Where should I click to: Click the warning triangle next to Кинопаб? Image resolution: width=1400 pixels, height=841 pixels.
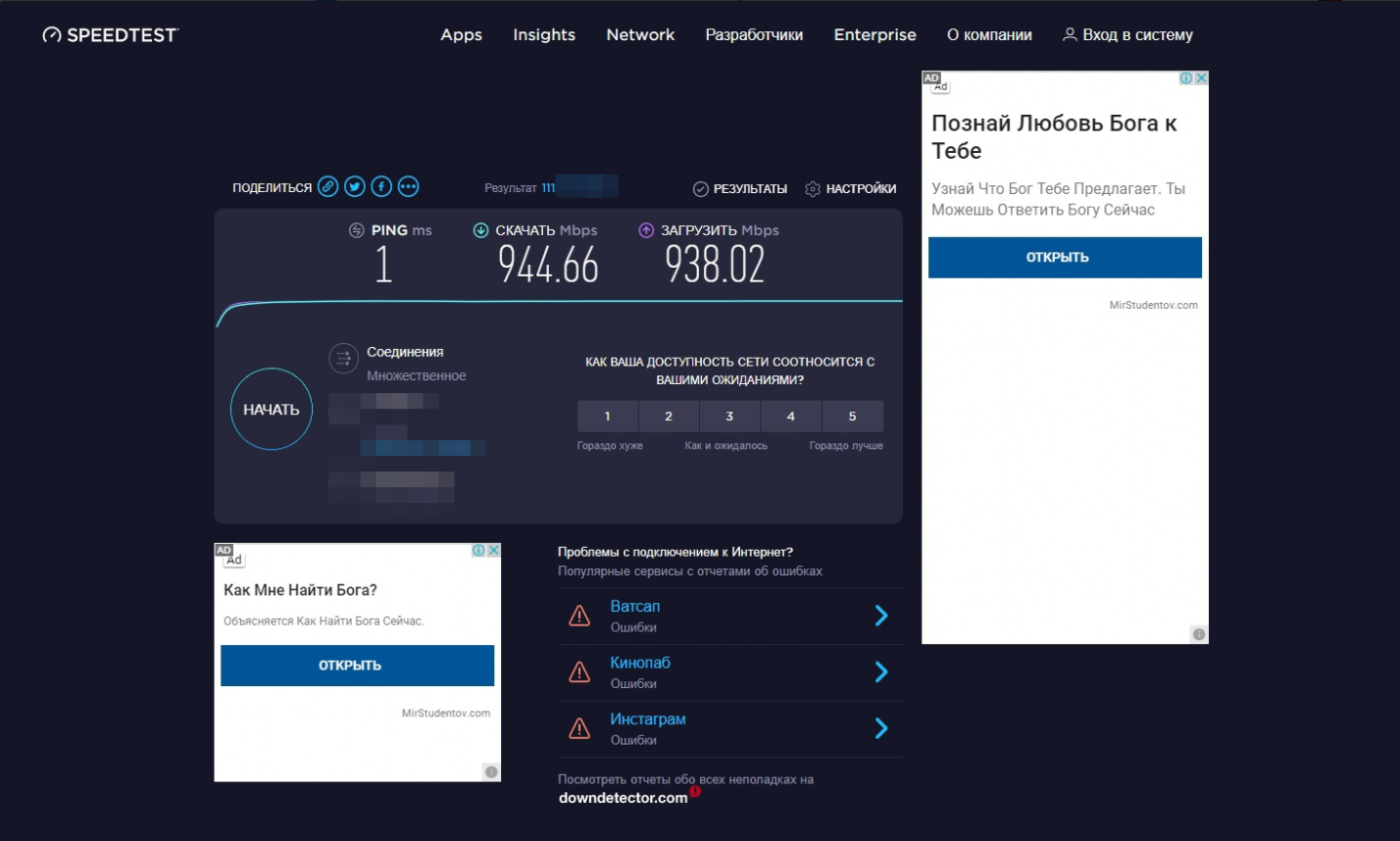pos(579,672)
